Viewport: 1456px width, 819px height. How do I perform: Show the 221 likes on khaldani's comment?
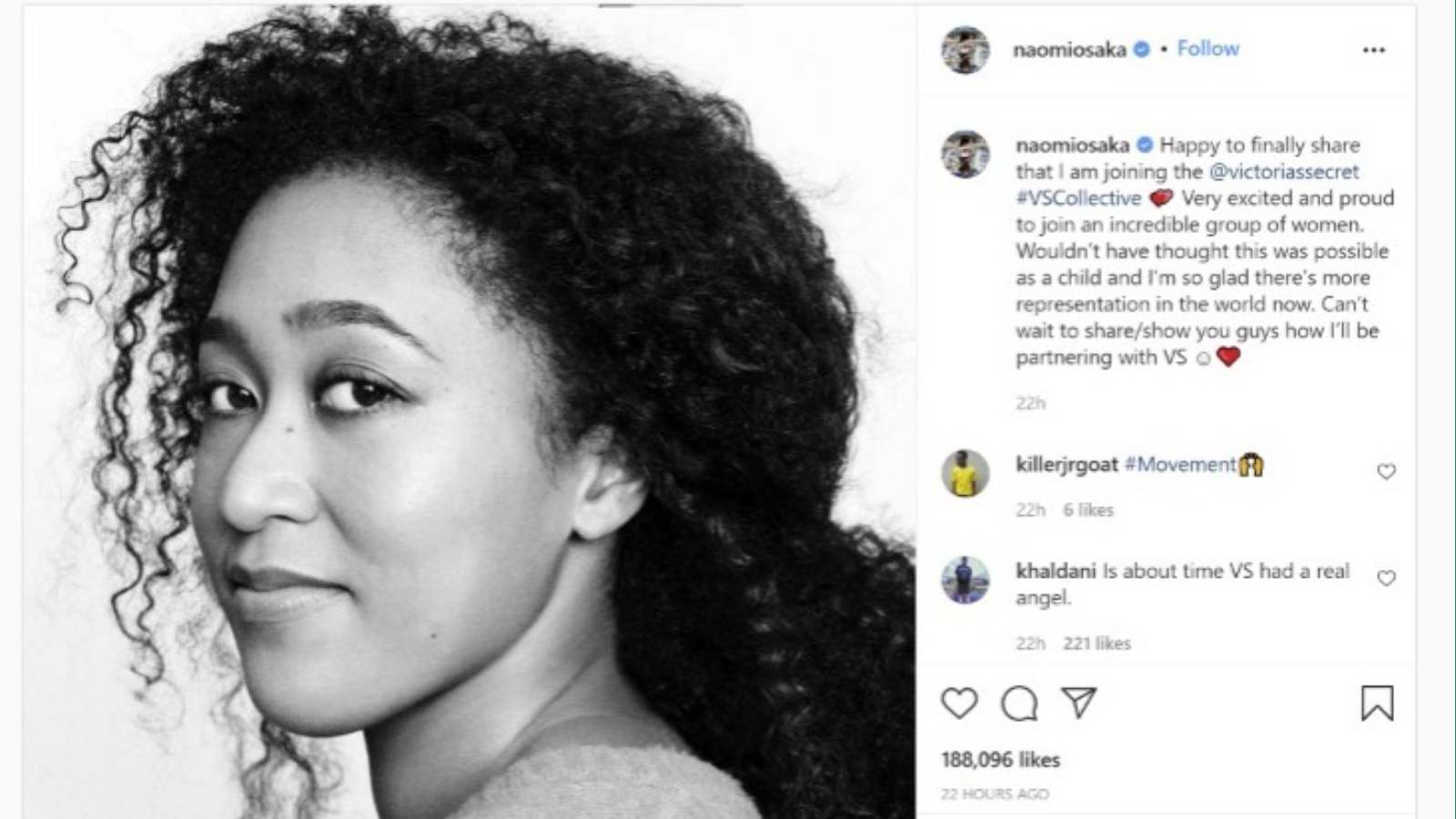point(1097,643)
